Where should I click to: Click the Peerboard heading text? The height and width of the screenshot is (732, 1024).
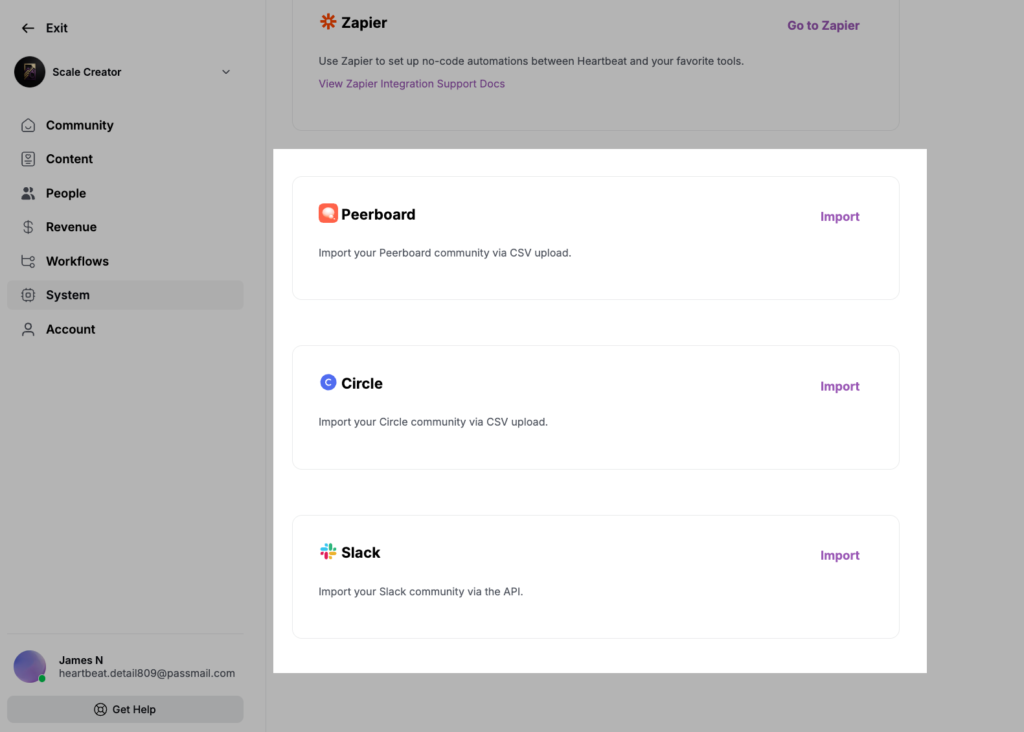pos(378,214)
